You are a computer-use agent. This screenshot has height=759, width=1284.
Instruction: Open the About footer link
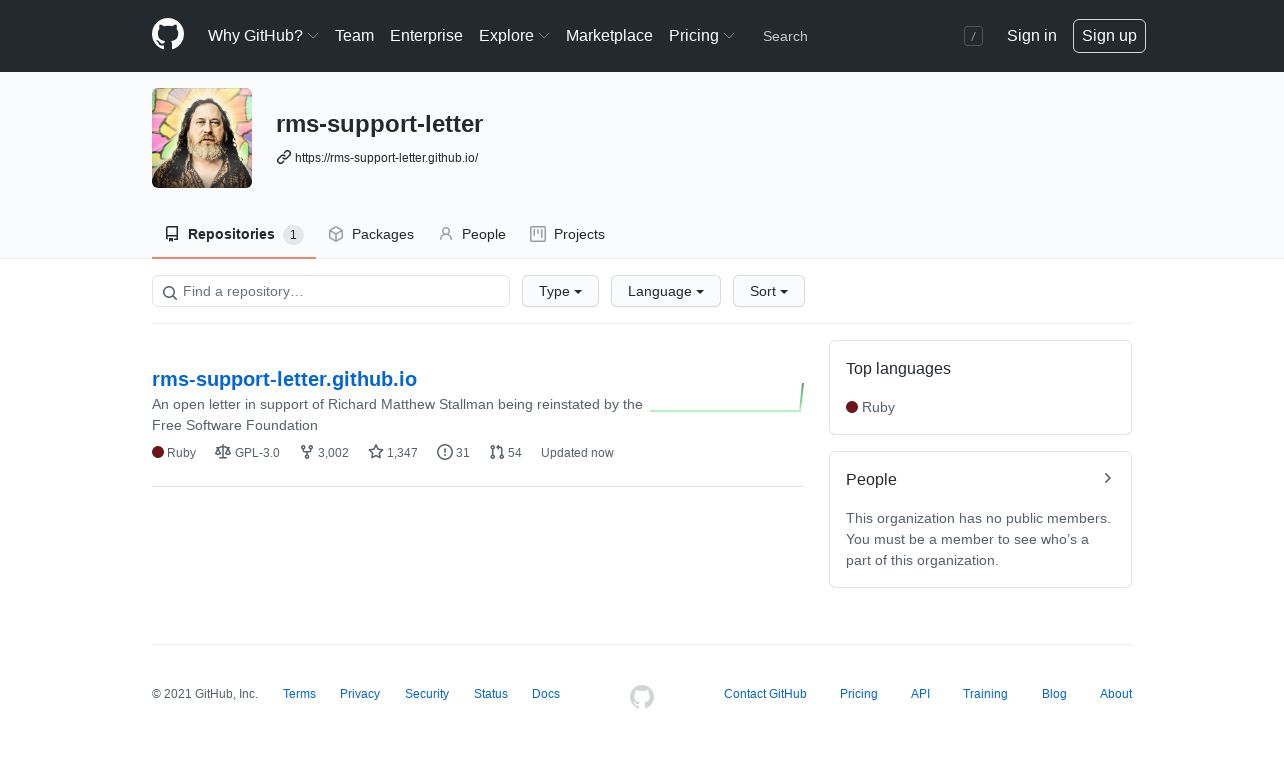[x=1116, y=694]
